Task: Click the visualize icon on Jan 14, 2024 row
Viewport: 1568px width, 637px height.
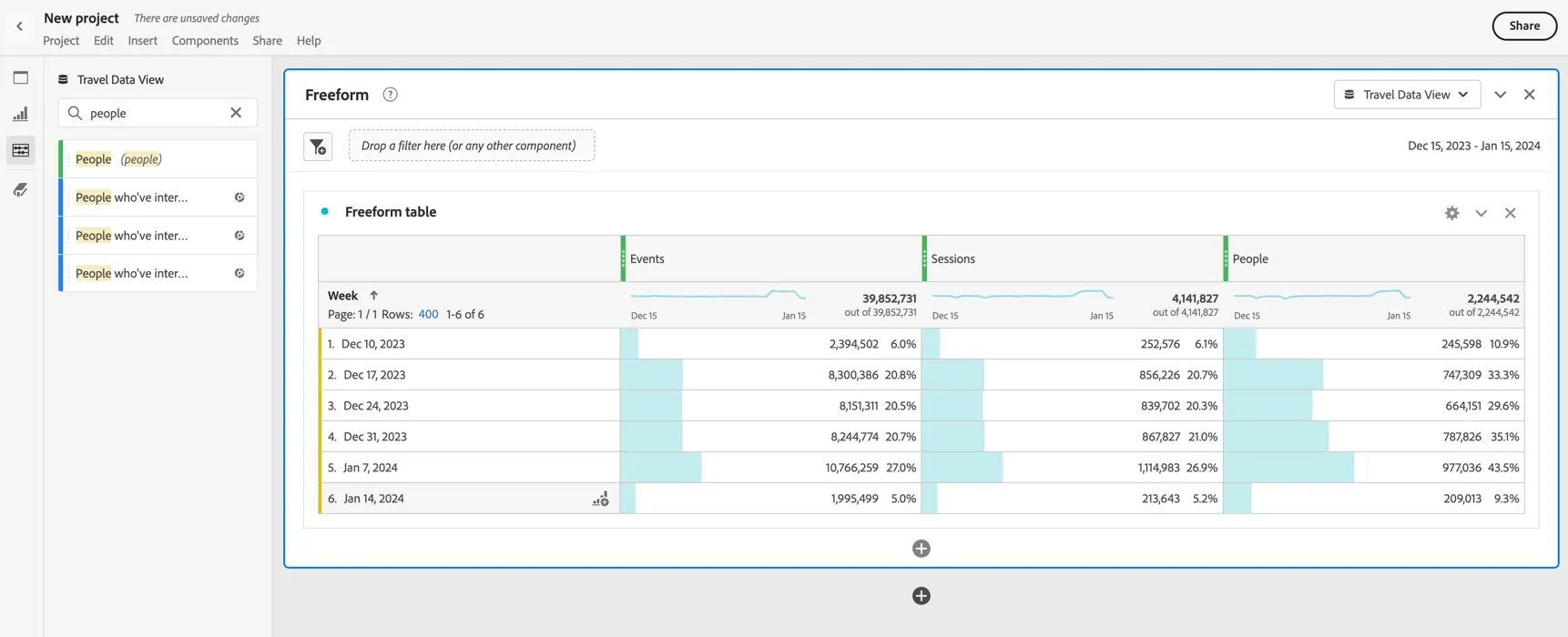Action: coord(600,499)
